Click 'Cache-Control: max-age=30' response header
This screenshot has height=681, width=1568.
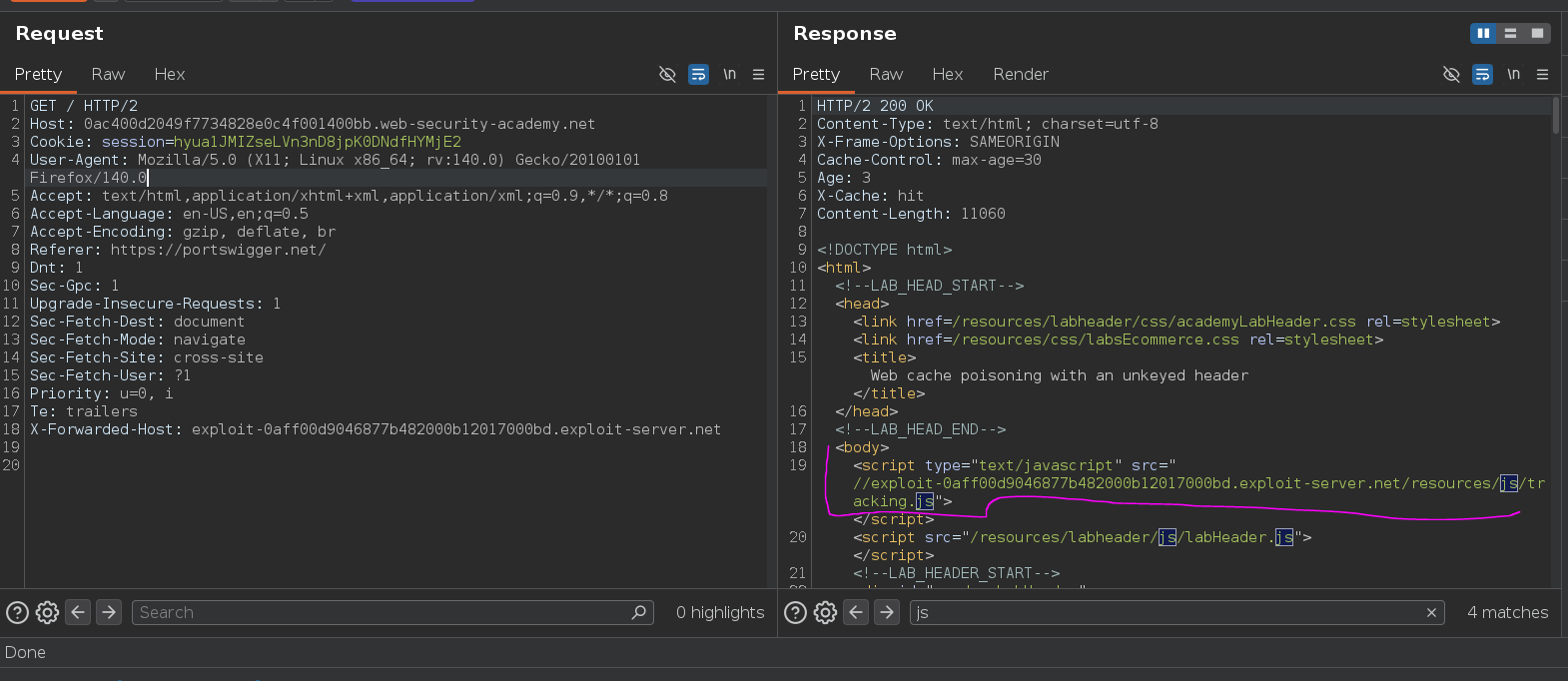pos(929,160)
